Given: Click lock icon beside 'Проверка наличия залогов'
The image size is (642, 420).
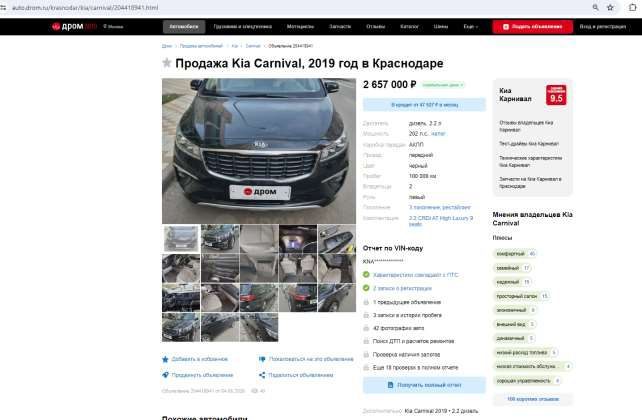Looking at the screenshot, I should click(366, 355).
